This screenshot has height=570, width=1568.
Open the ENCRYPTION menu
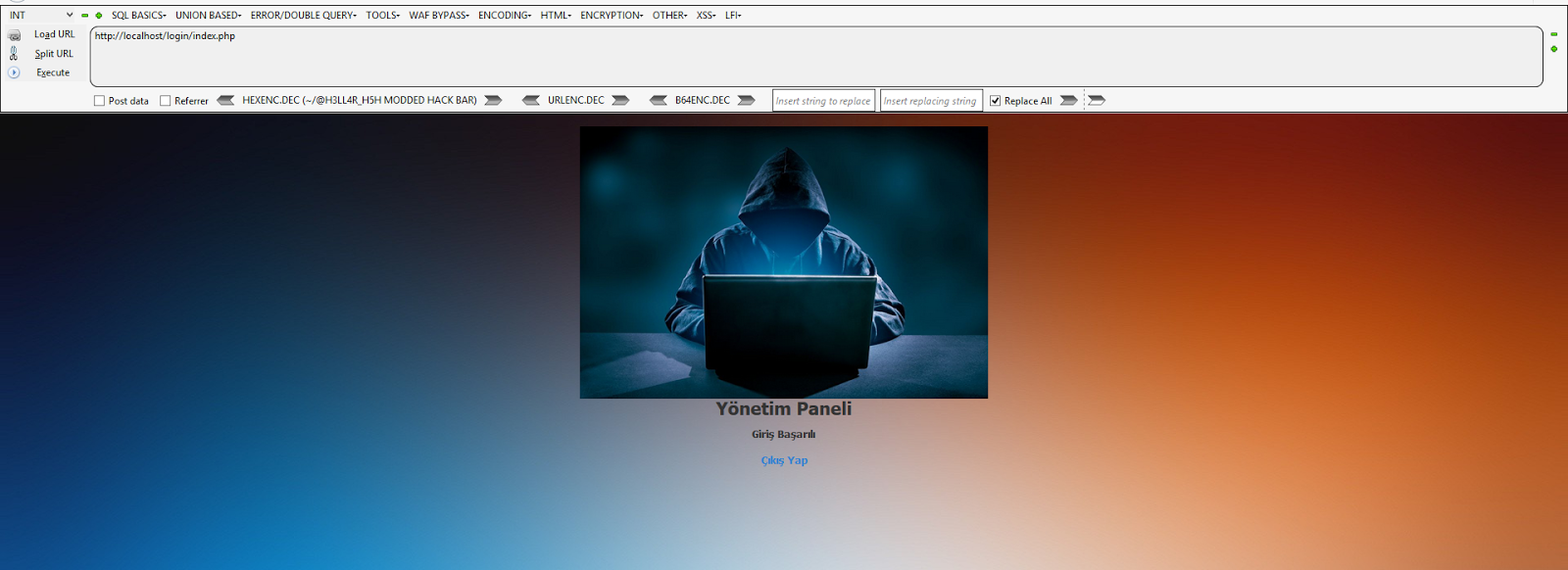(612, 16)
